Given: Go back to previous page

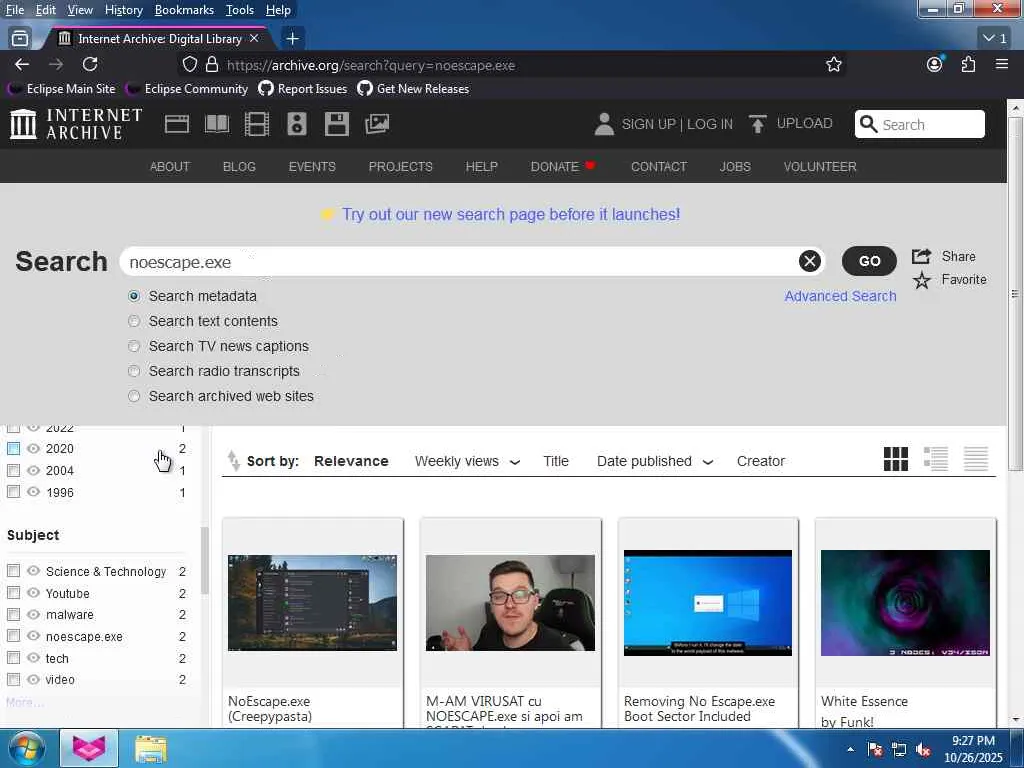Looking at the screenshot, I should click(22, 64).
